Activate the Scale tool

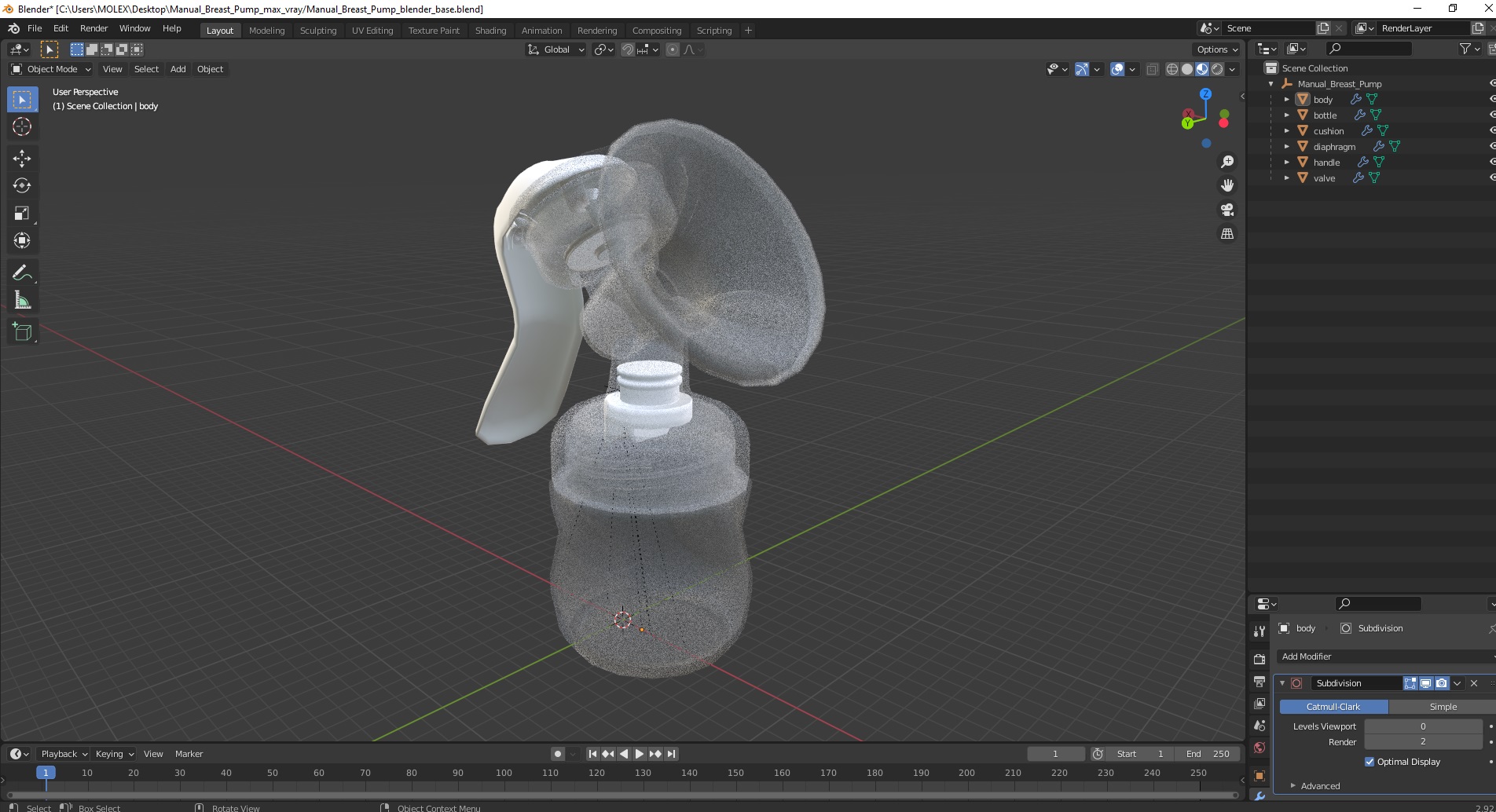tap(22, 213)
